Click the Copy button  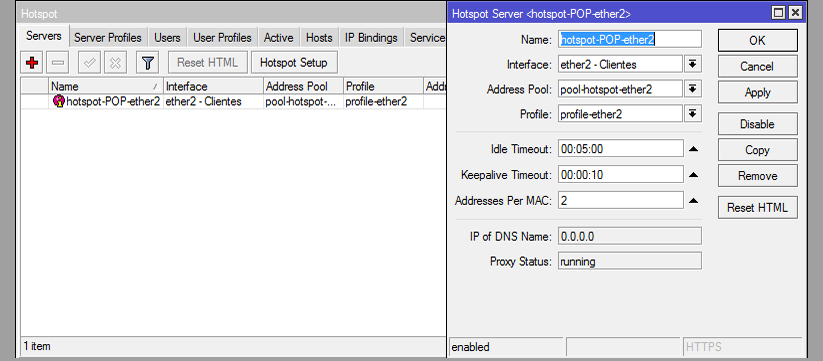click(757, 150)
